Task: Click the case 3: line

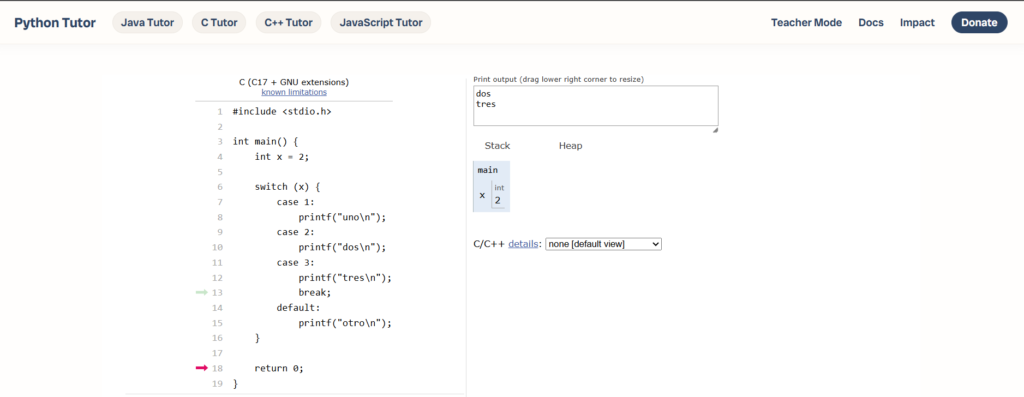Action: point(295,262)
